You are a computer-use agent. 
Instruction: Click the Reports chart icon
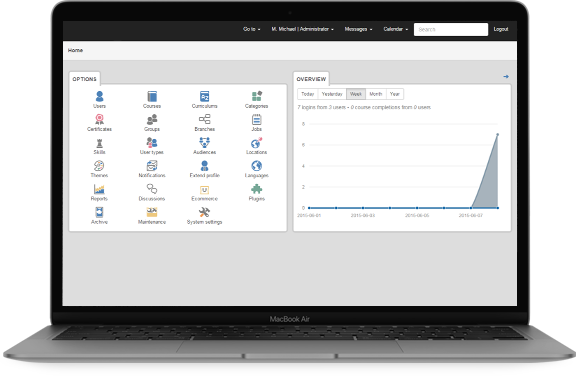pyautogui.click(x=99, y=189)
